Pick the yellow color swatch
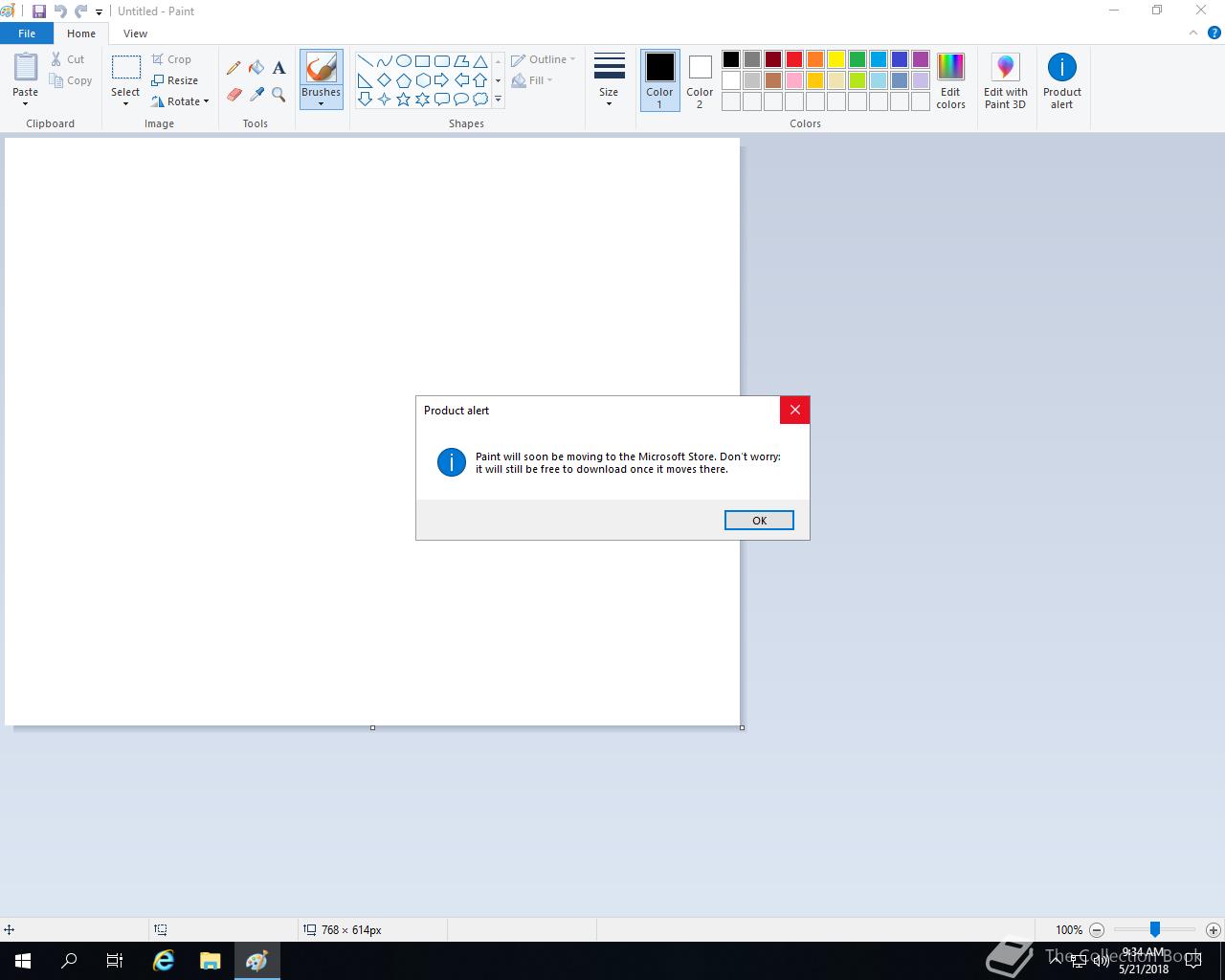This screenshot has width=1225, height=980. click(836, 59)
